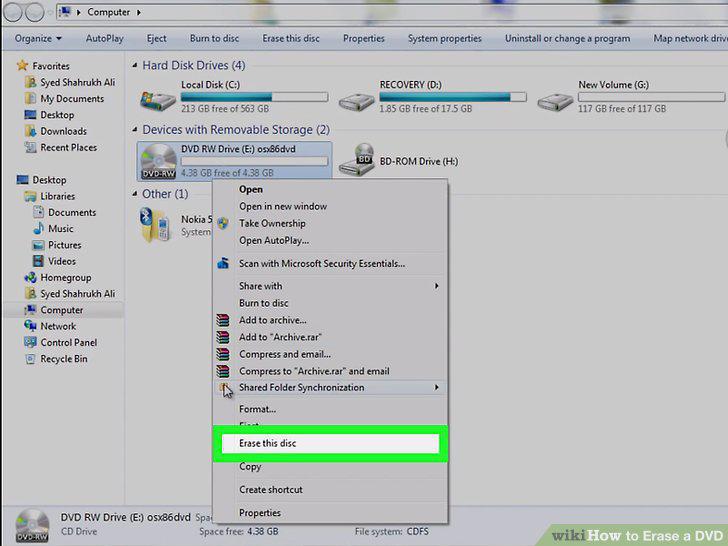Click Burn to disc in the toolbar
Screen dimensions: 728x546
(214, 39)
